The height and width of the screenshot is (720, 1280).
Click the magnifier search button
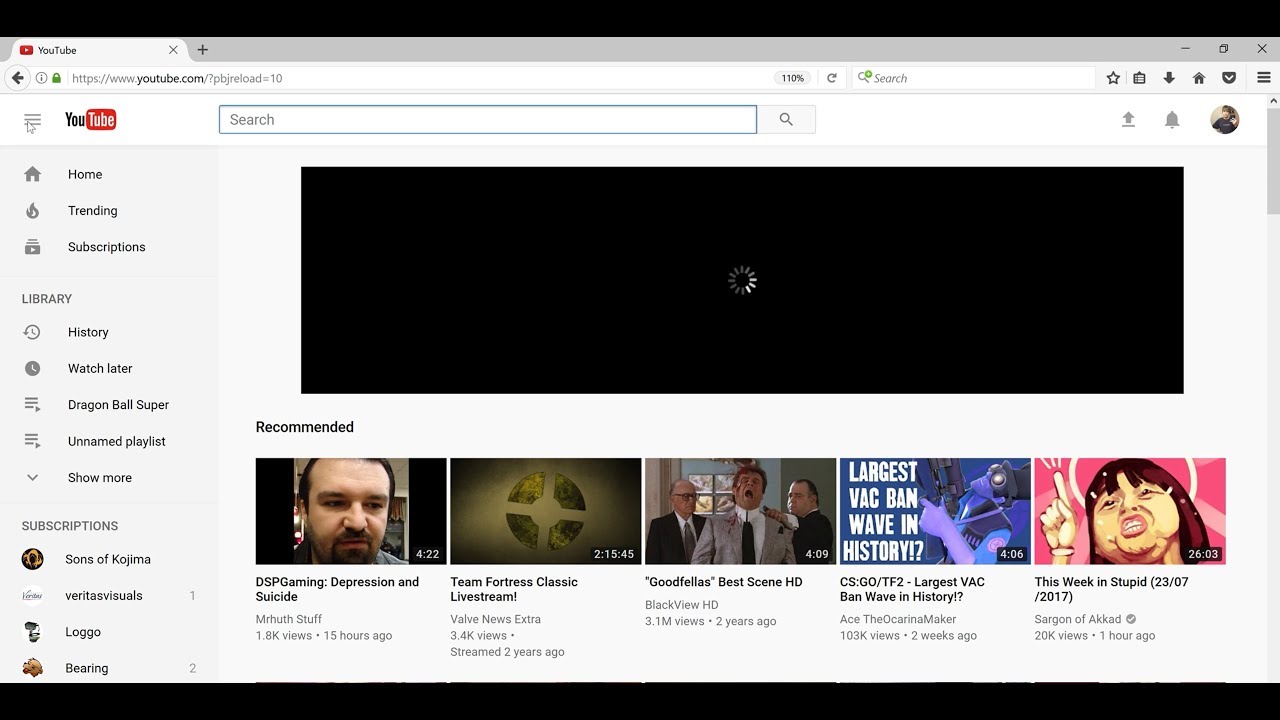(786, 120)
